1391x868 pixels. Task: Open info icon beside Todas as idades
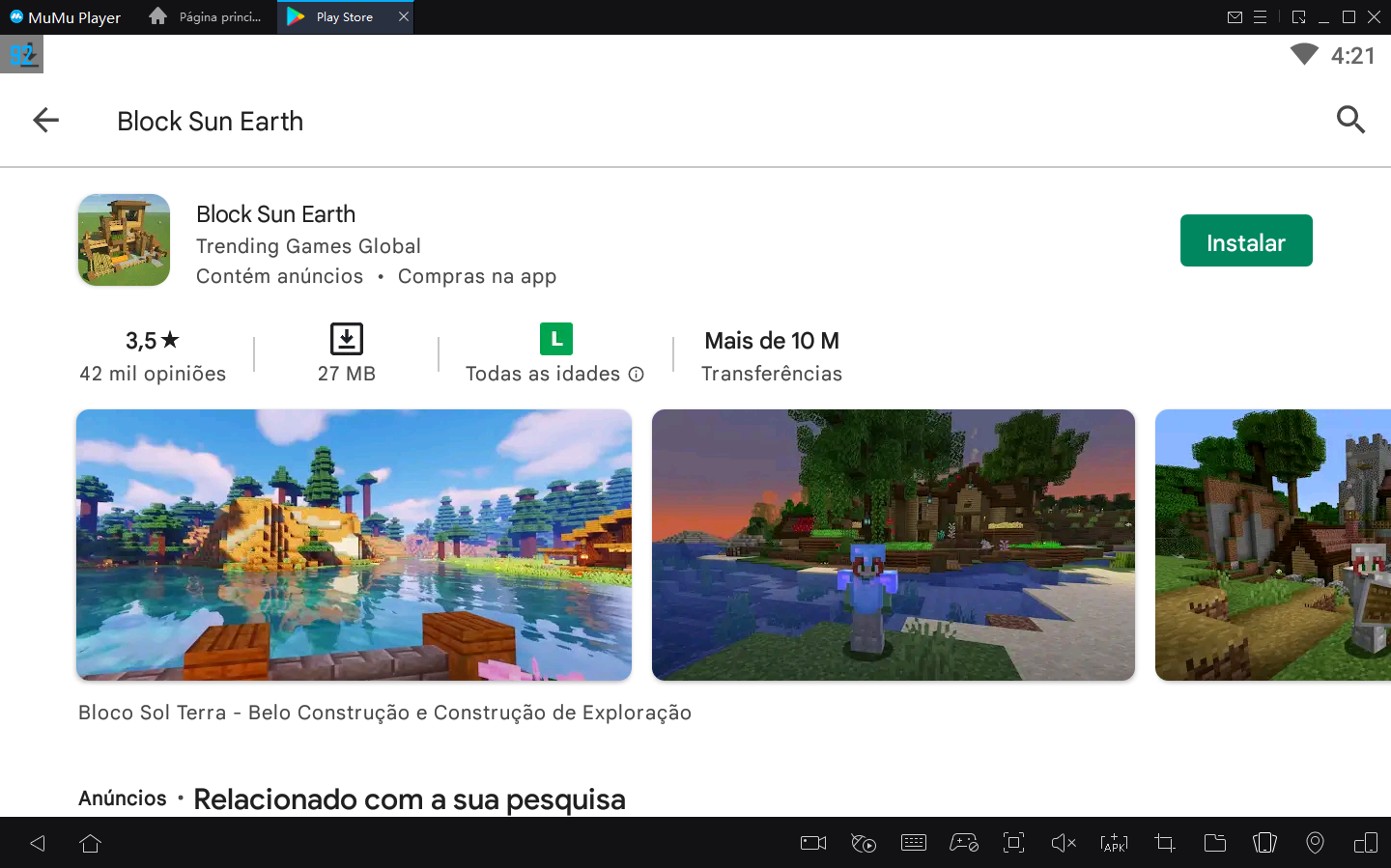(636, 375)
